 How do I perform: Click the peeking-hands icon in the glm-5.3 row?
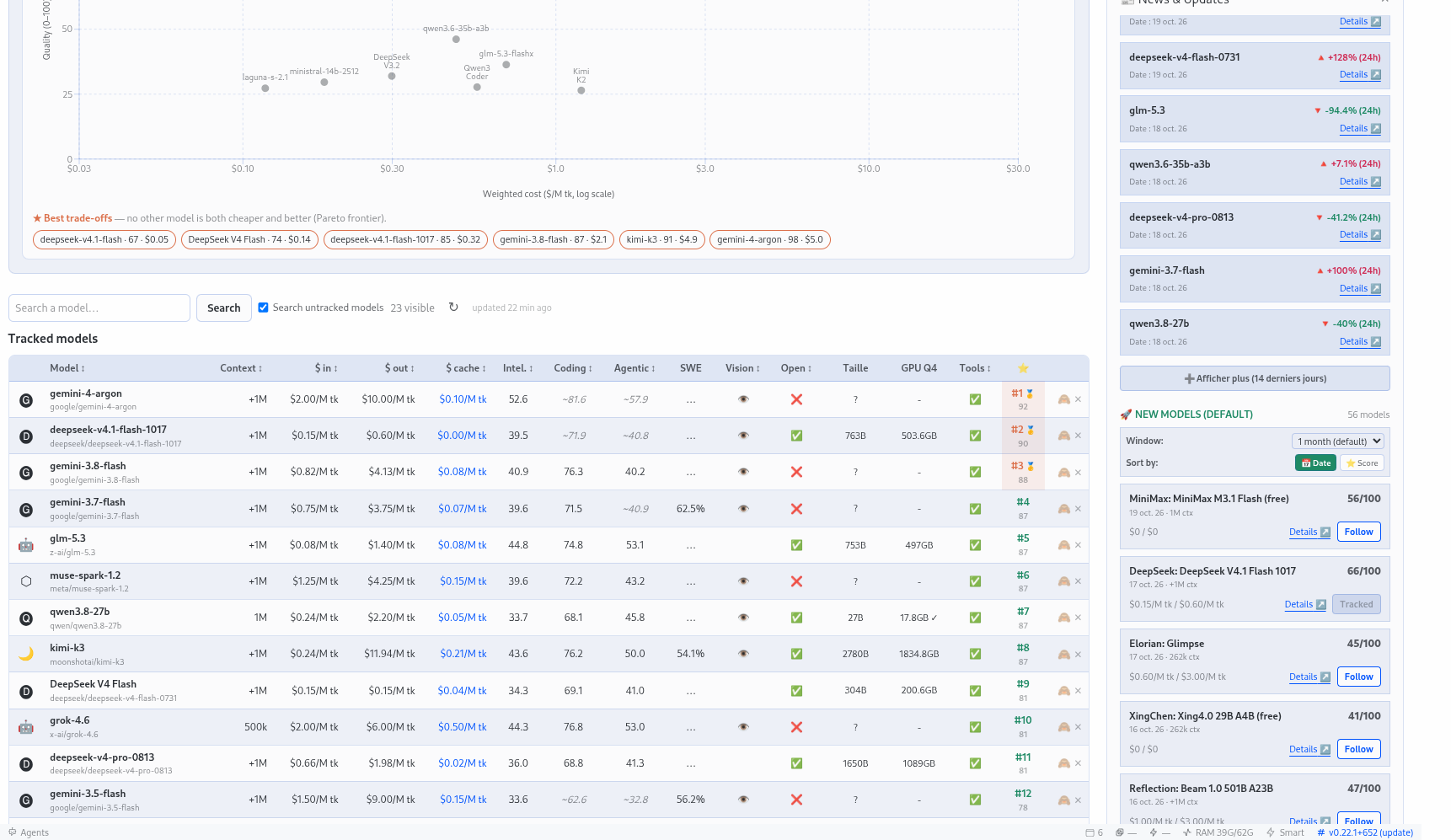(1063, 545)
